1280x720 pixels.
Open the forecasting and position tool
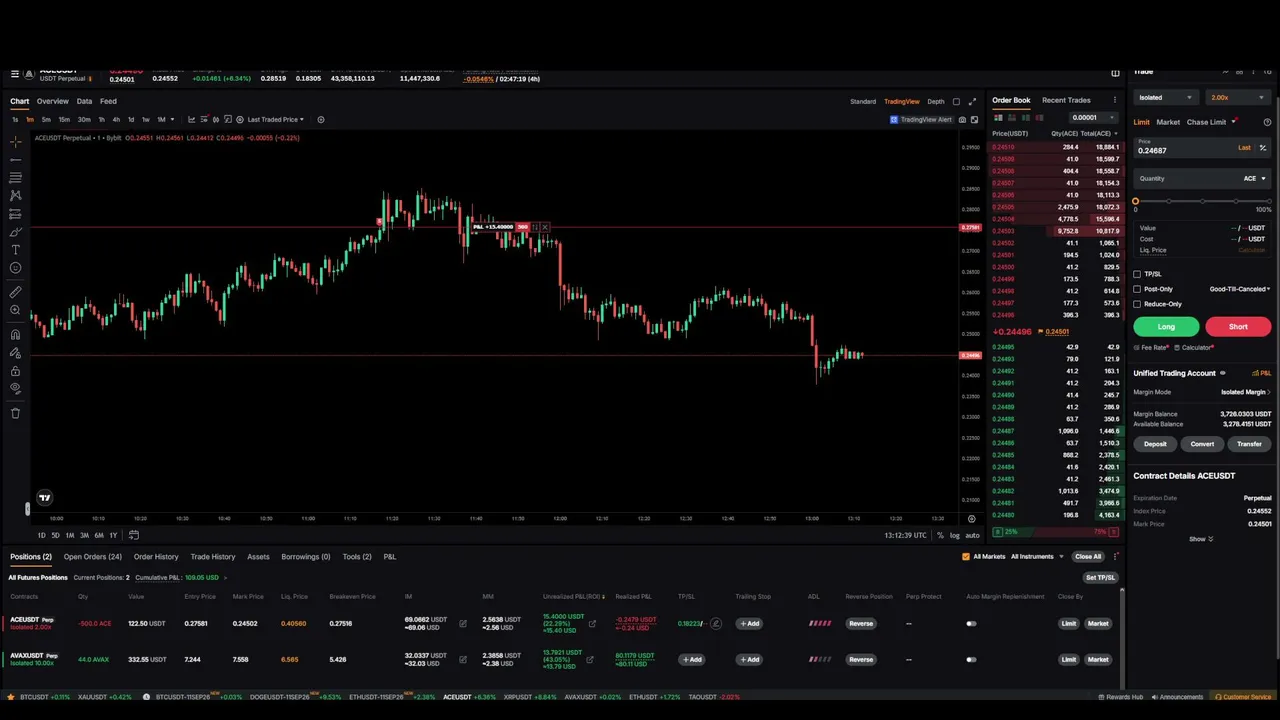click(x=15, y=214)
